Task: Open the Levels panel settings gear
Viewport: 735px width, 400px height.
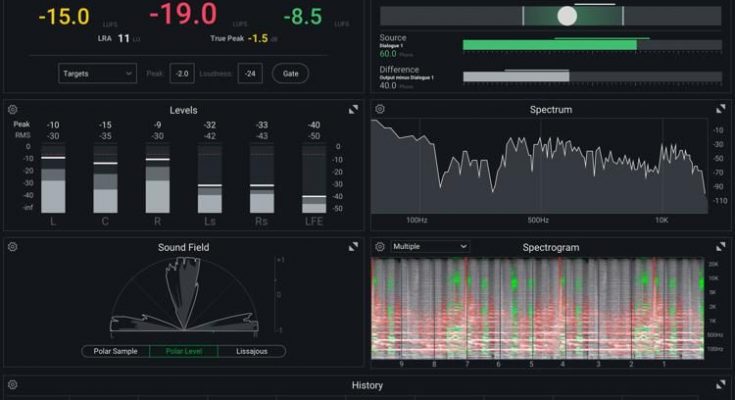Action: 13,110
